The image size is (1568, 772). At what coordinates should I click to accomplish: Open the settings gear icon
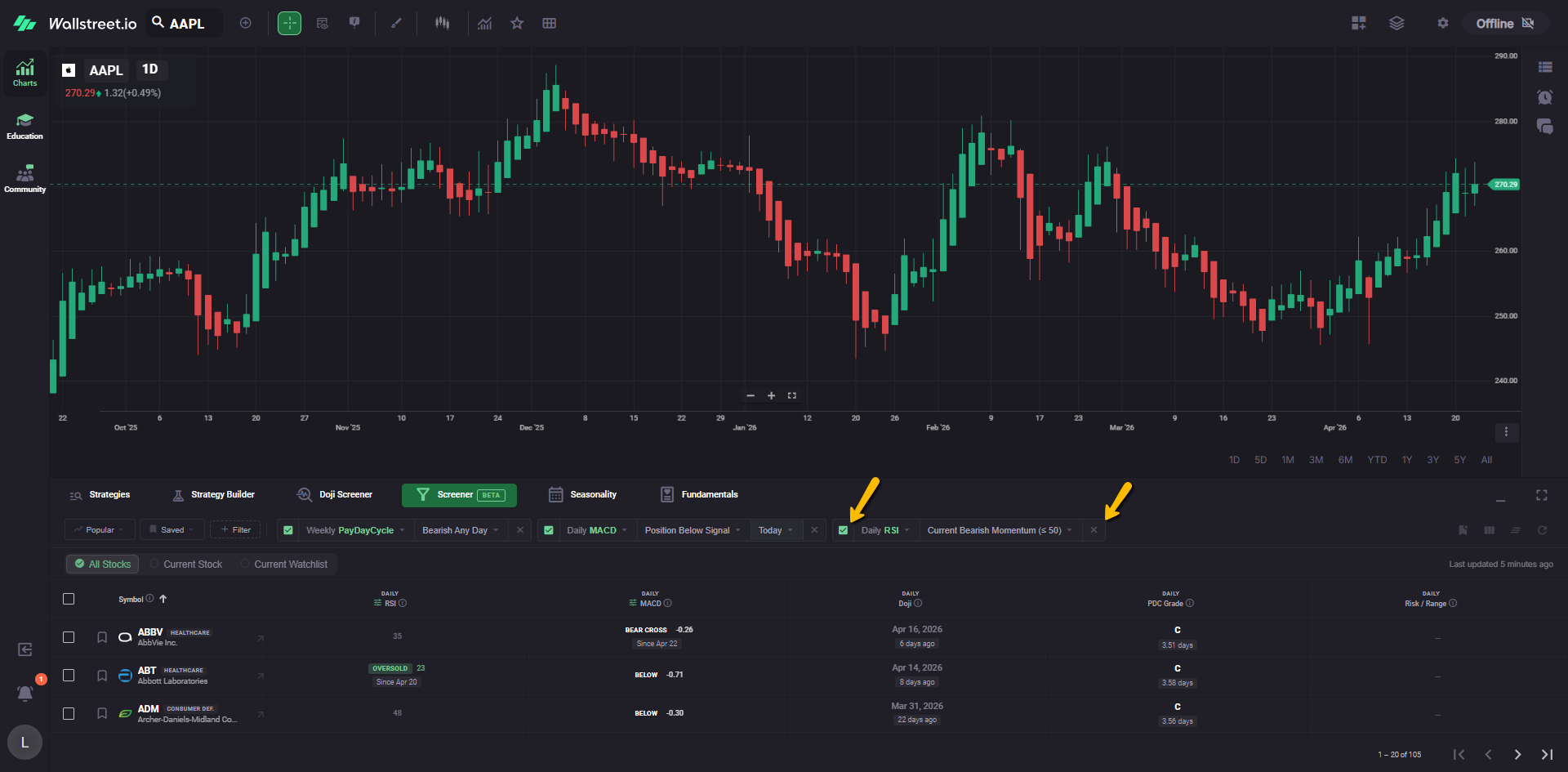coord(1442,24)
